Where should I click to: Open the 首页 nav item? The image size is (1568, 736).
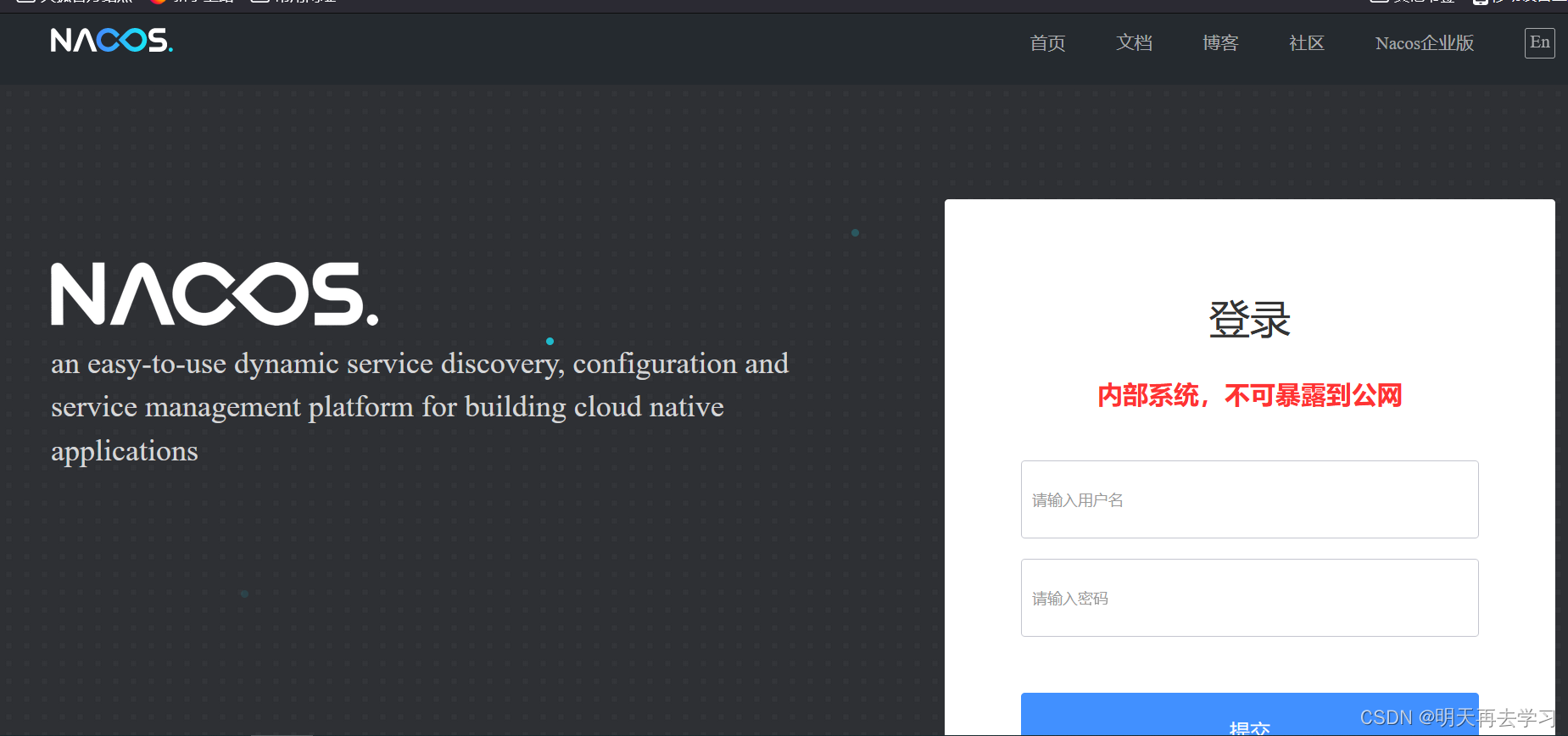[x=1047, y=43]
